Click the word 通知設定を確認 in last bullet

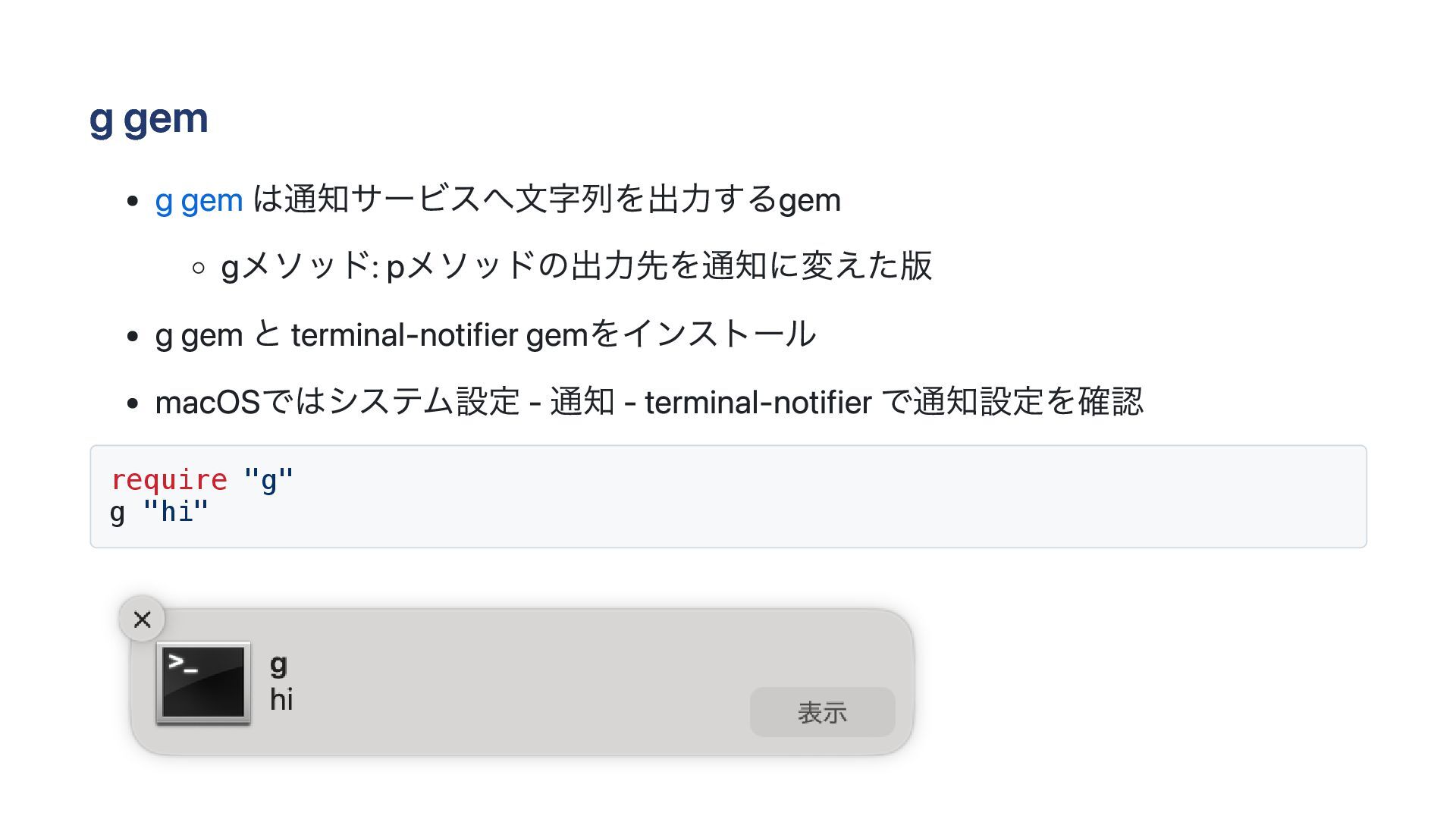tap(1028, 401)
